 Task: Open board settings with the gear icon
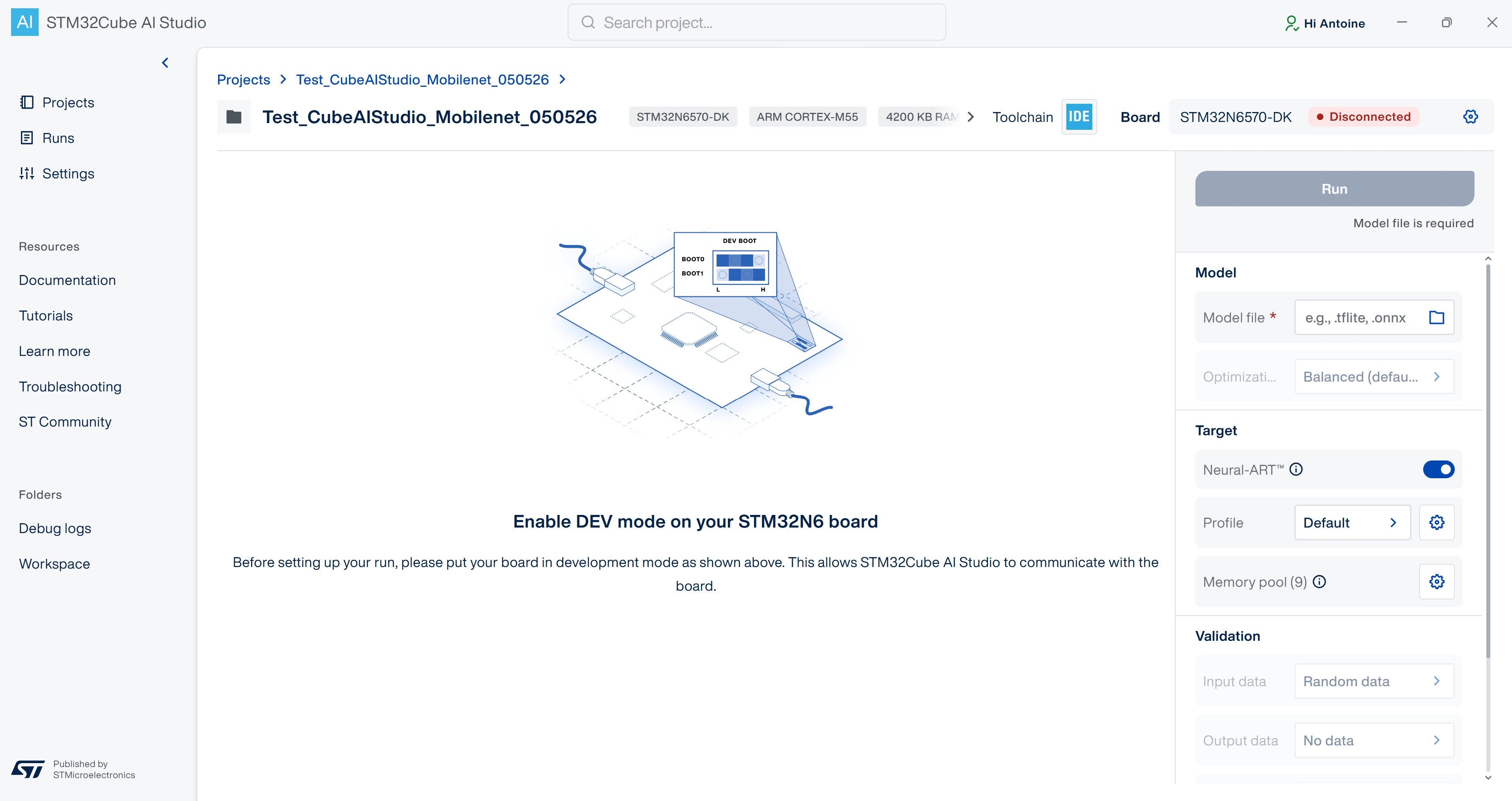tap(1470, 117)
